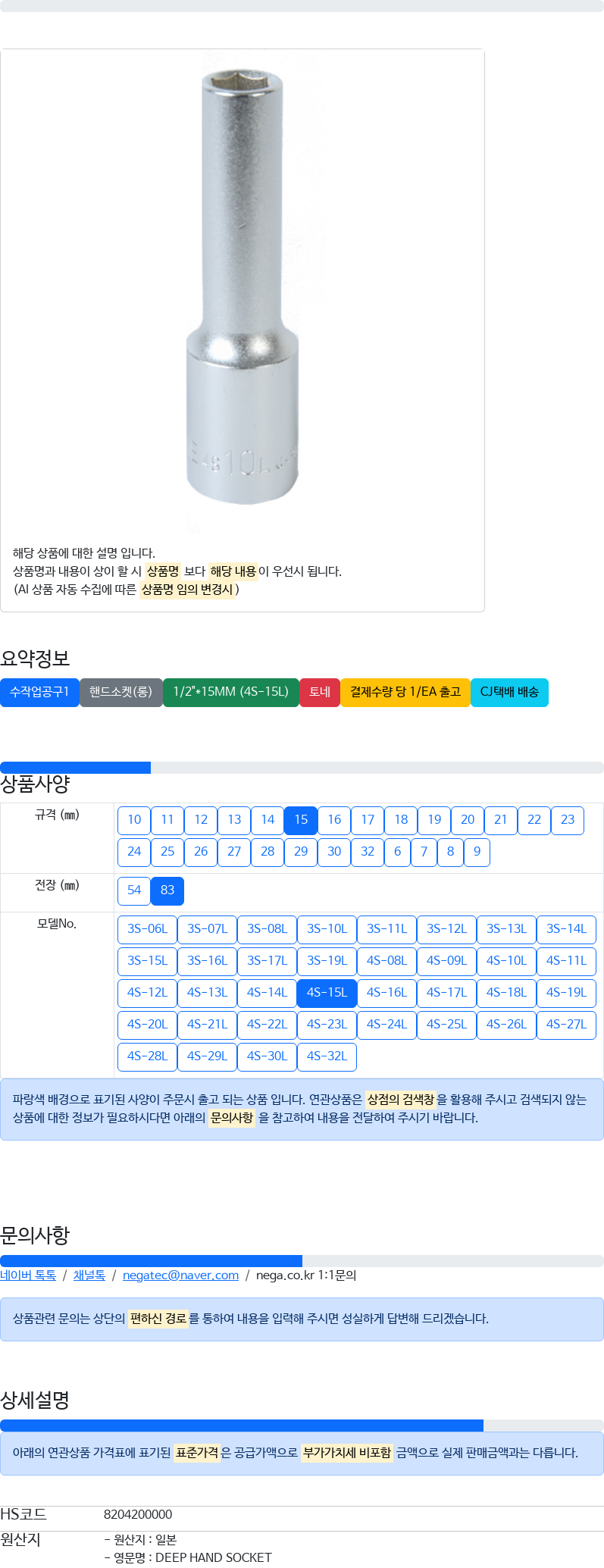Viewport: 604px width, 1568px height.
Task: Select the CJ택배 배송 badge
Action: click(509, 692)
